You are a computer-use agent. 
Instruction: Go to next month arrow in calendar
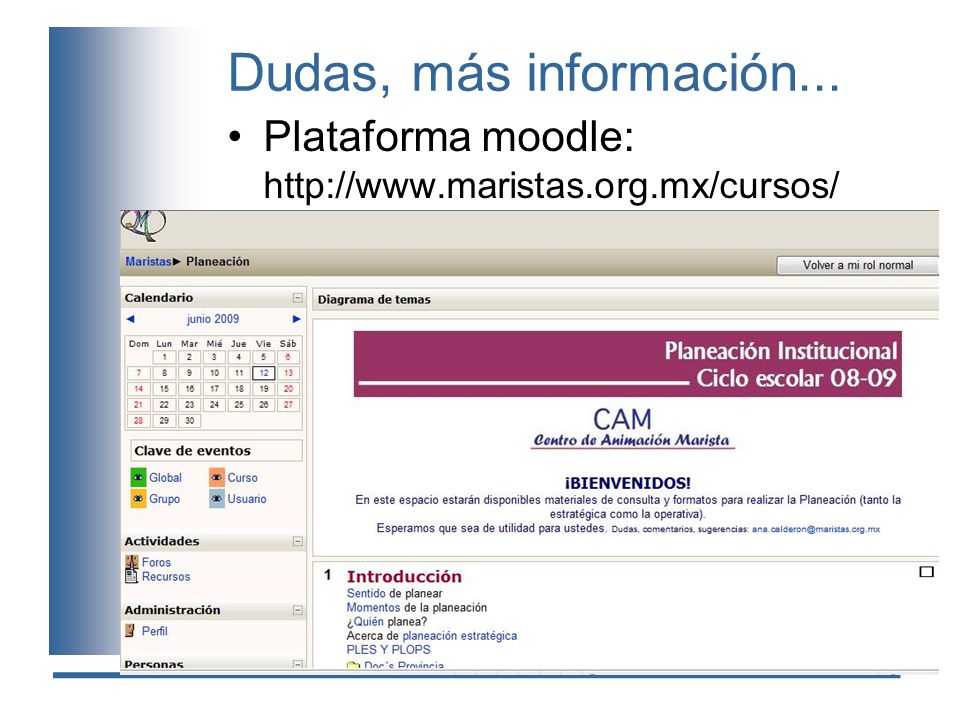(296, 319)
